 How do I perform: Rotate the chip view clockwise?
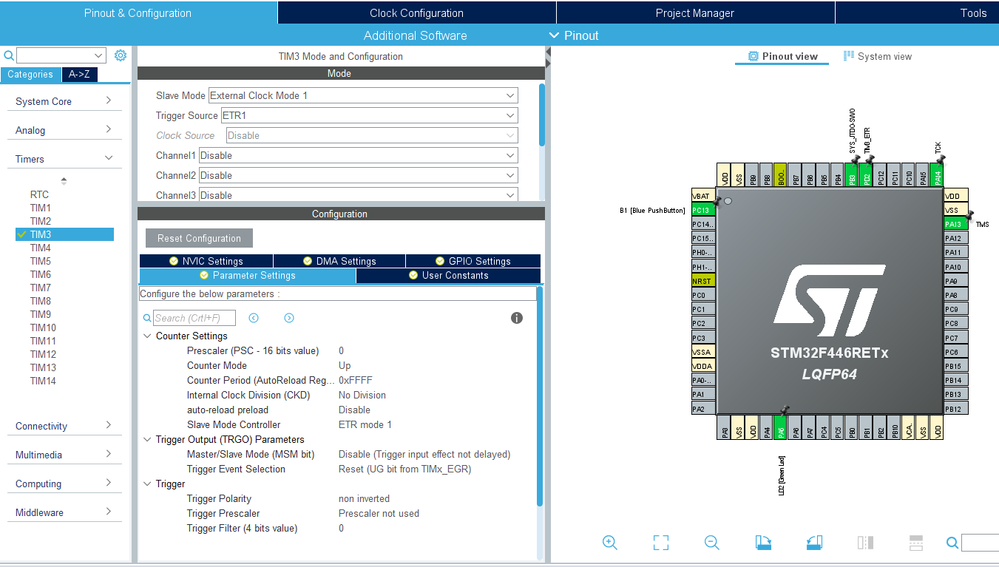coord(763,543)
